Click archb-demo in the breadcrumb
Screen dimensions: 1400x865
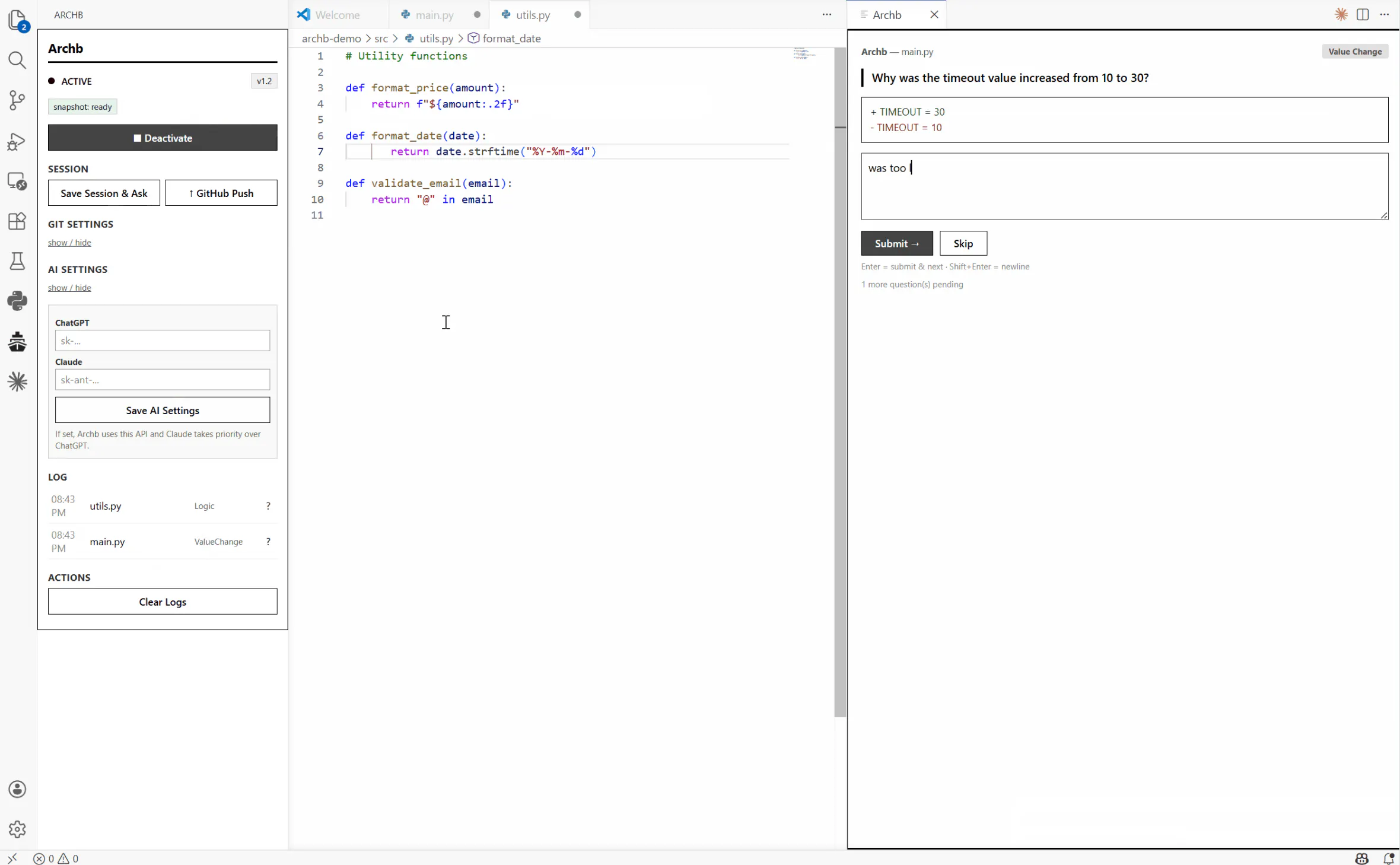pos(331,39)
